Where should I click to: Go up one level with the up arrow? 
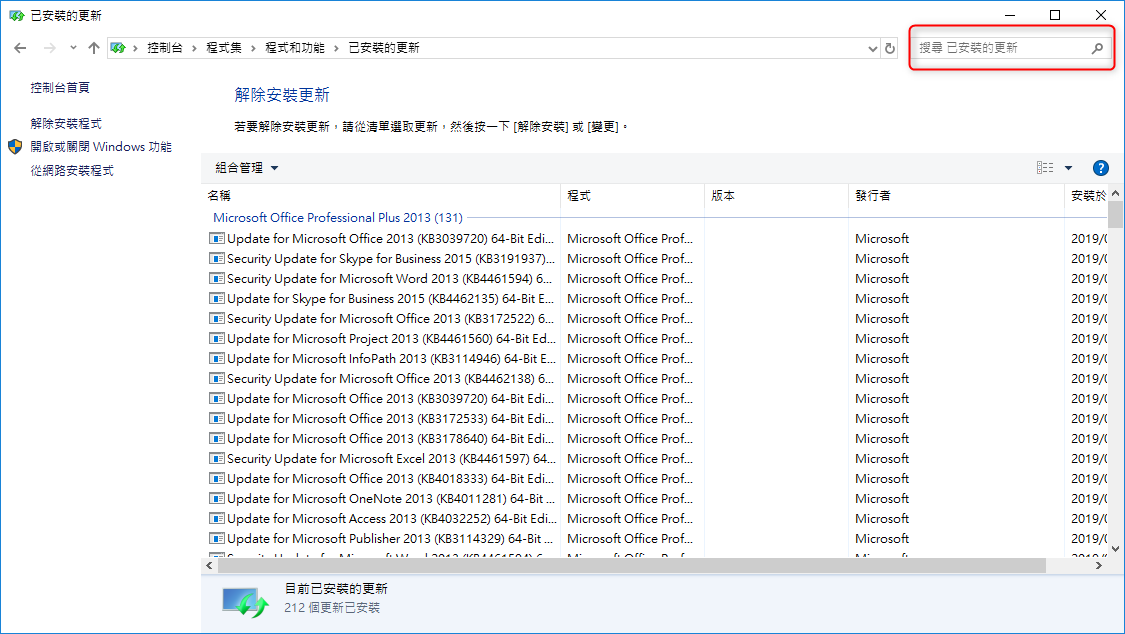coord(94,48)
